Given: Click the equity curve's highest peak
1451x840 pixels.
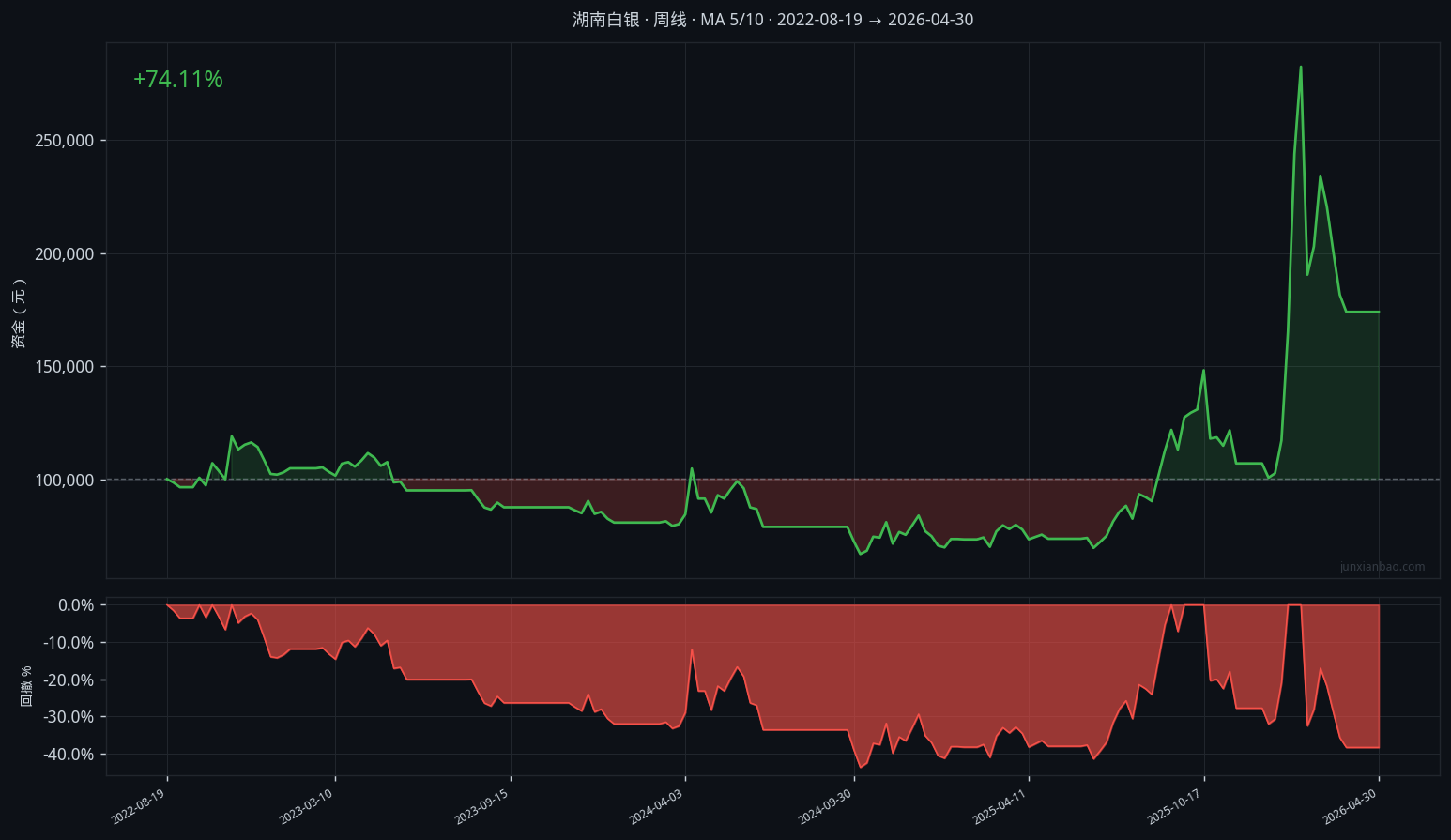Looking at the screenshot, I should [x=1301, y=67].
